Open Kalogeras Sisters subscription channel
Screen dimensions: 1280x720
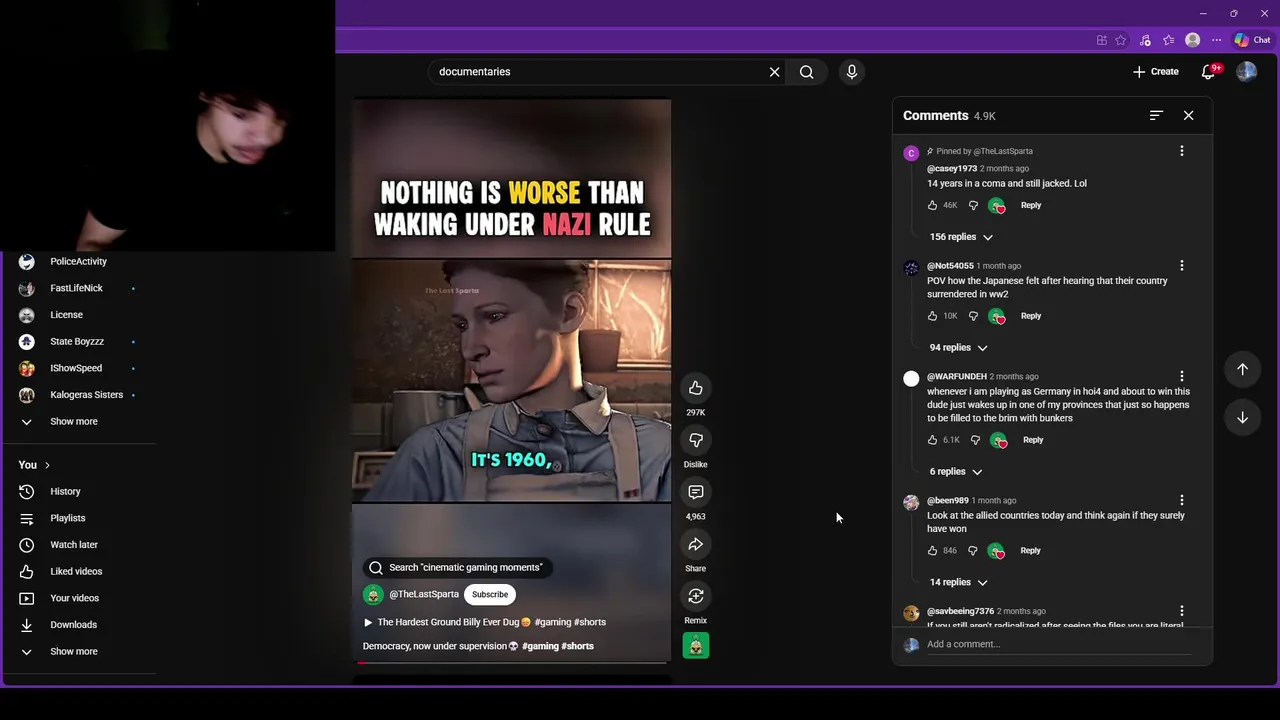coord(86,395)
